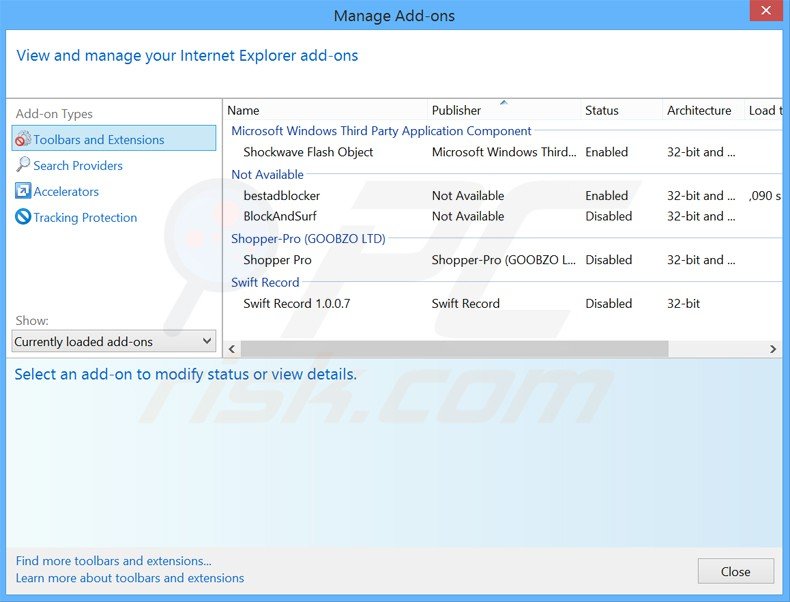Click the Search Providers magnifier icon
The height and width of the screenshot is (602, 790).
[23, 165]
